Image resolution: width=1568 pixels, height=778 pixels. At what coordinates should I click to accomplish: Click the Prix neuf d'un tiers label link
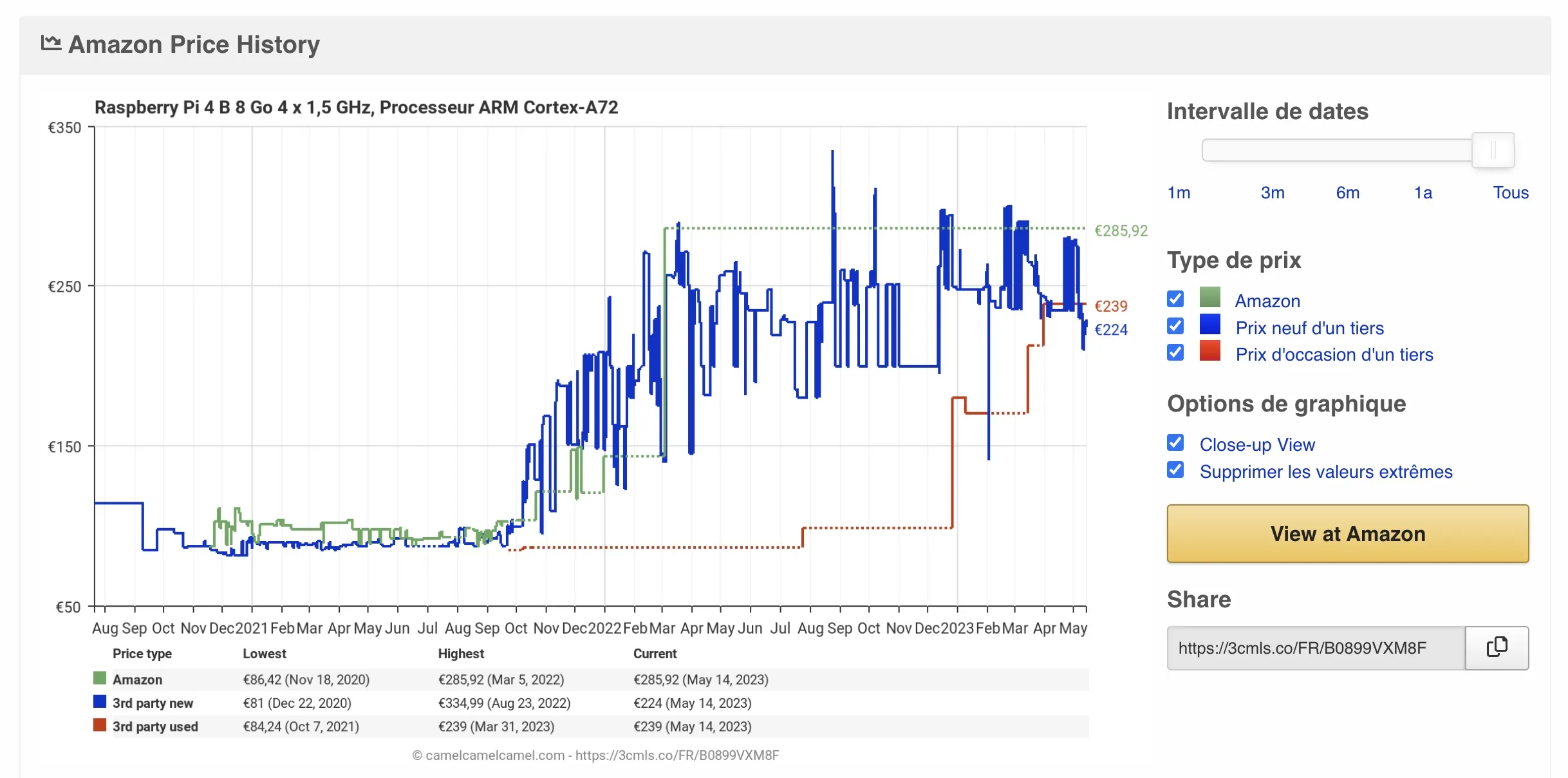point(1309,328)
